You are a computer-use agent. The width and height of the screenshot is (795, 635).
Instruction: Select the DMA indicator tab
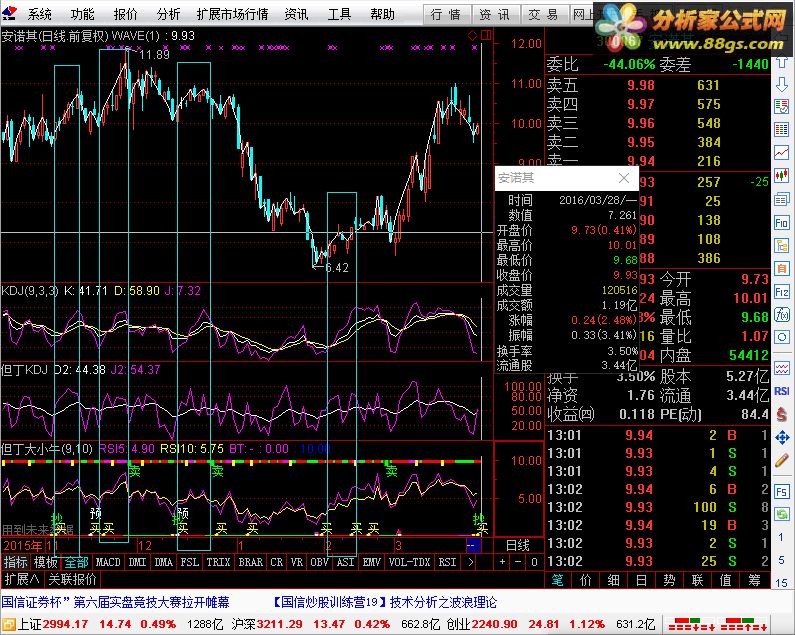point(163,562)
